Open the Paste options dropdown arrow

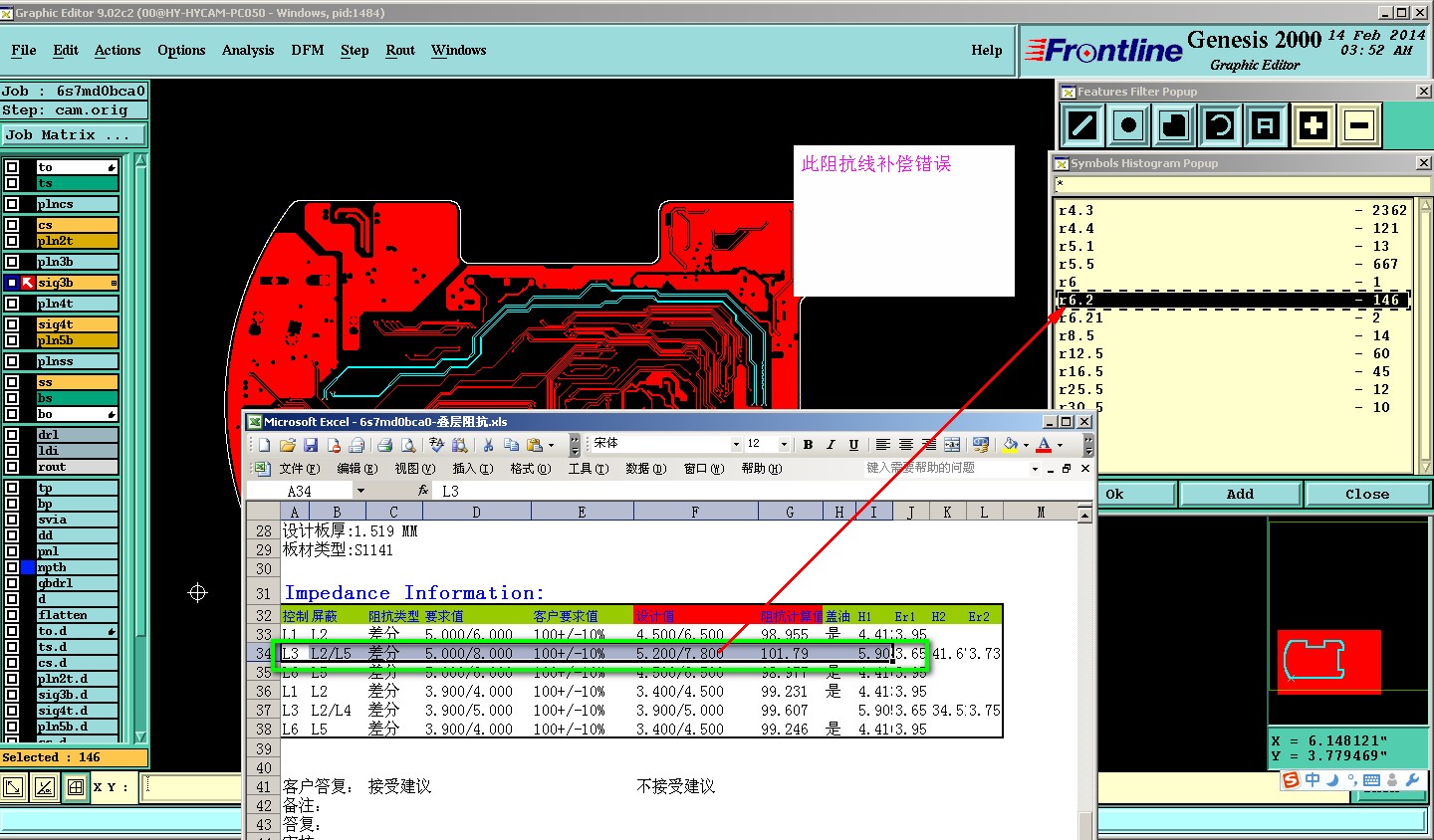(551, 445)
